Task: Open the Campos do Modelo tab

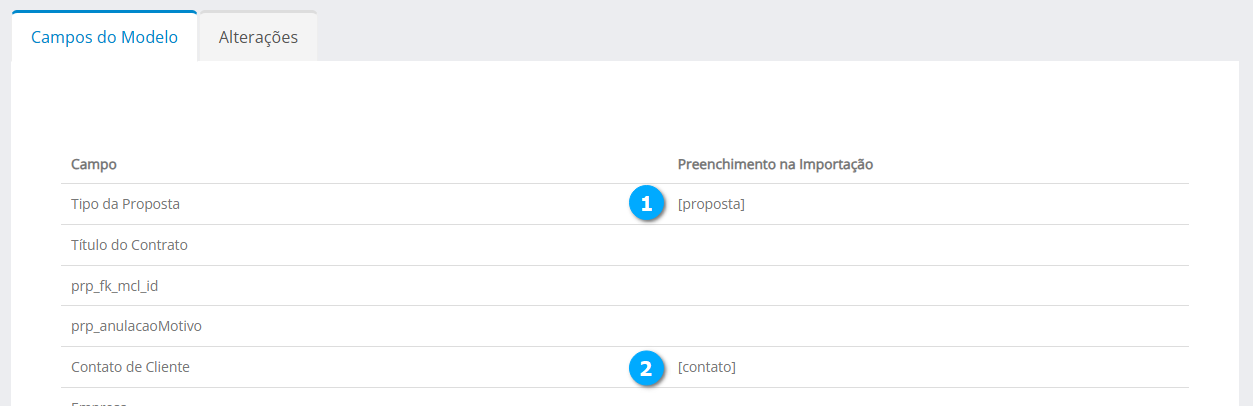Action: pyautogui.click(x=104, y=37)
